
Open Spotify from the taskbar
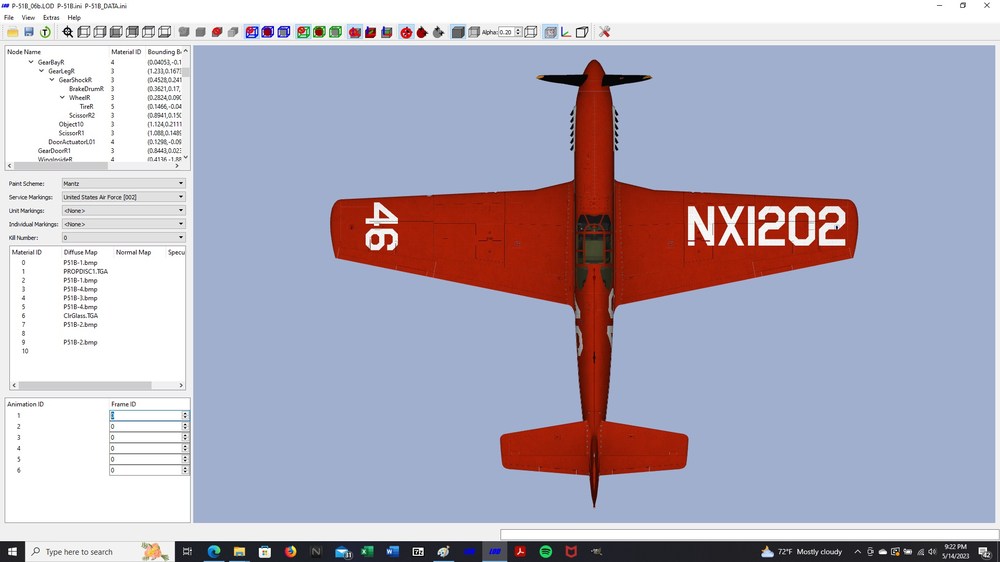point(546,552)
